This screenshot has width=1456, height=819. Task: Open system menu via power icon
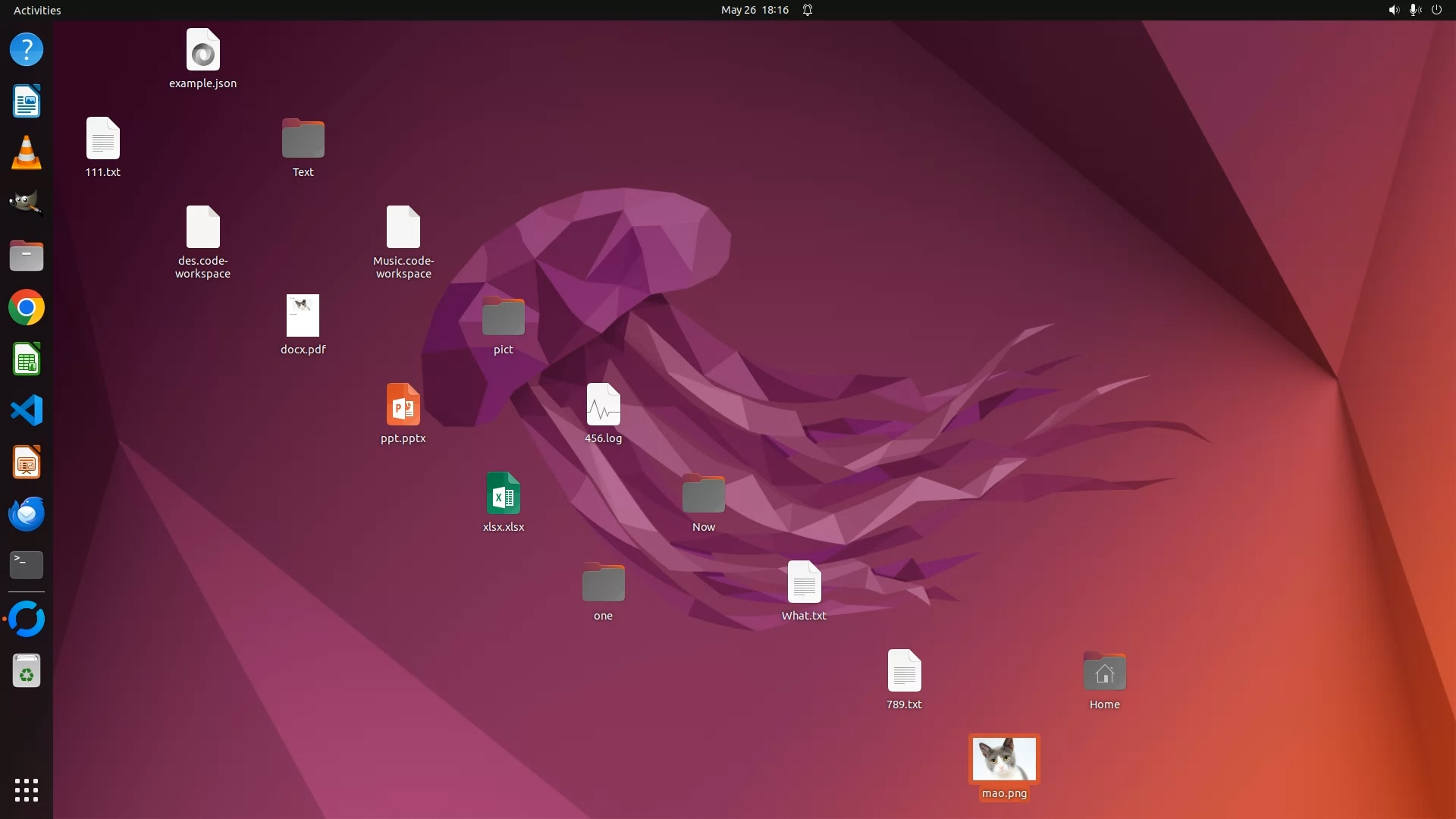pyautogui.click(x=1436, y=10)
